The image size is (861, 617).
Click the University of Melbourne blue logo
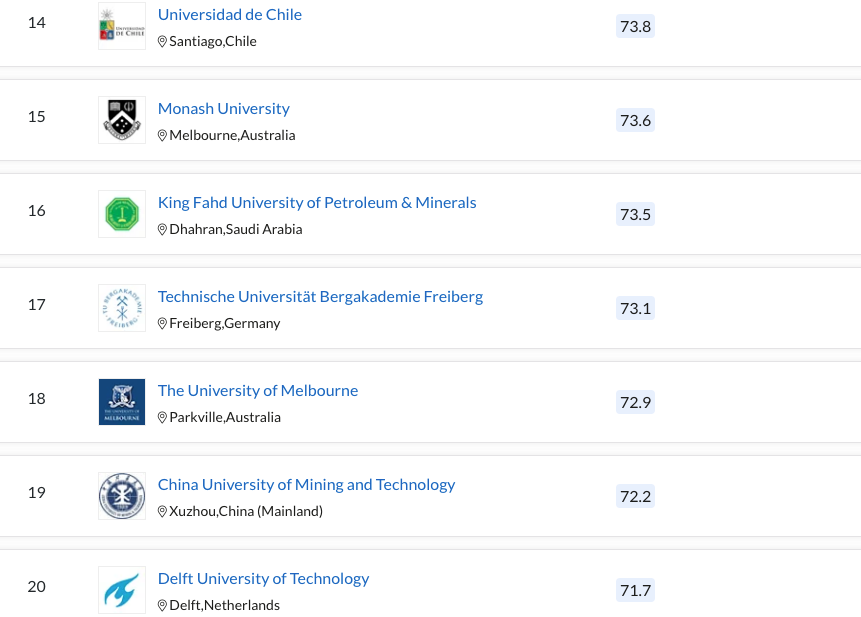(x=122, y=402)
